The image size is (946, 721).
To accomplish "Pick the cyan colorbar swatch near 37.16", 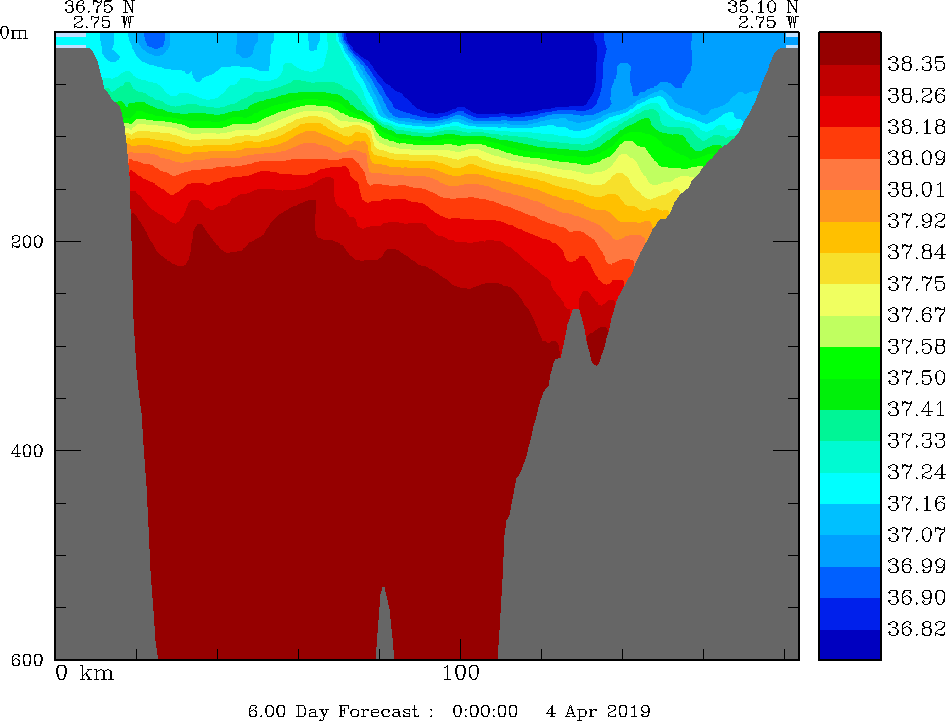I will (x=850, y=488).
